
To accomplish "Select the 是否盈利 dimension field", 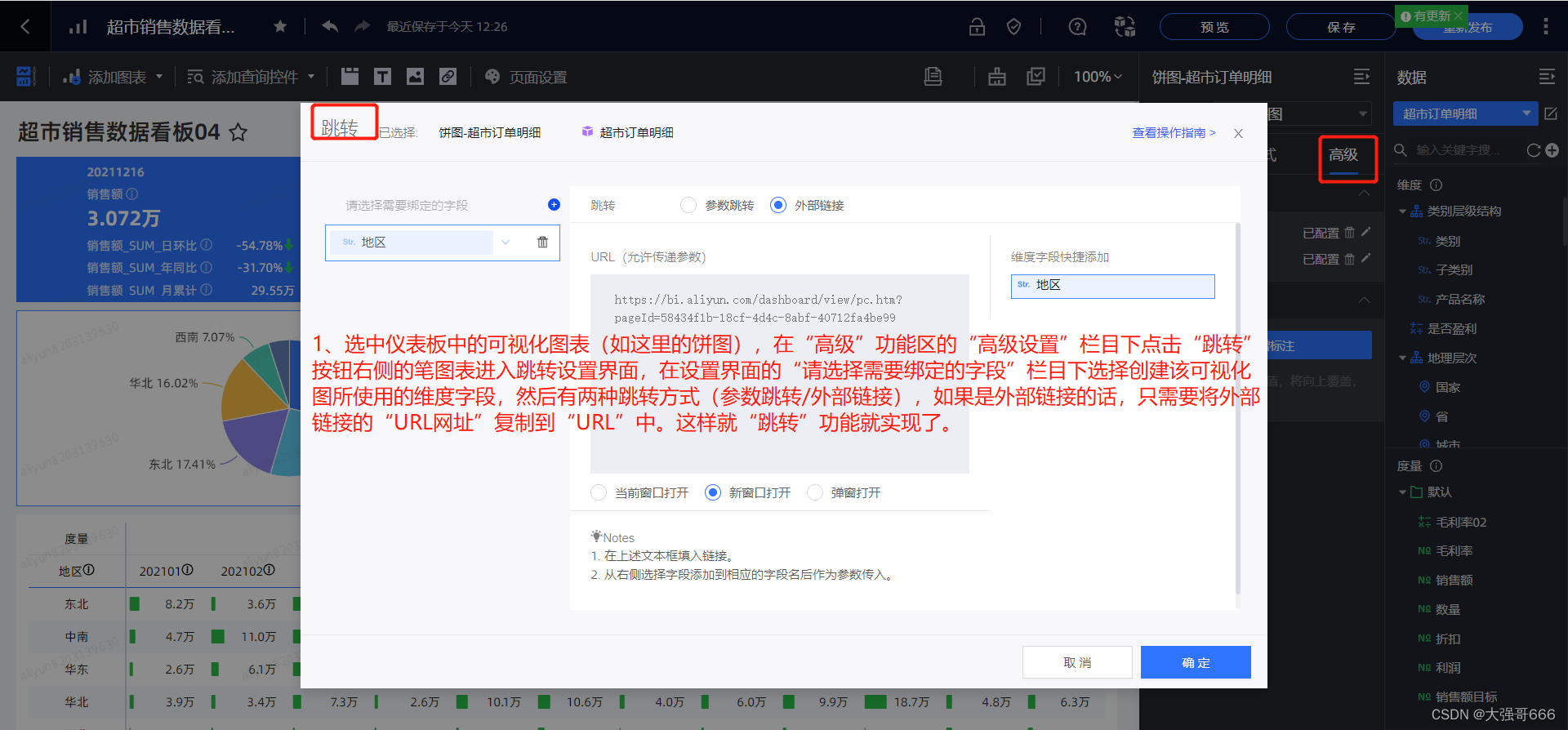I will pyautogui.click(x=1452, y=328).
